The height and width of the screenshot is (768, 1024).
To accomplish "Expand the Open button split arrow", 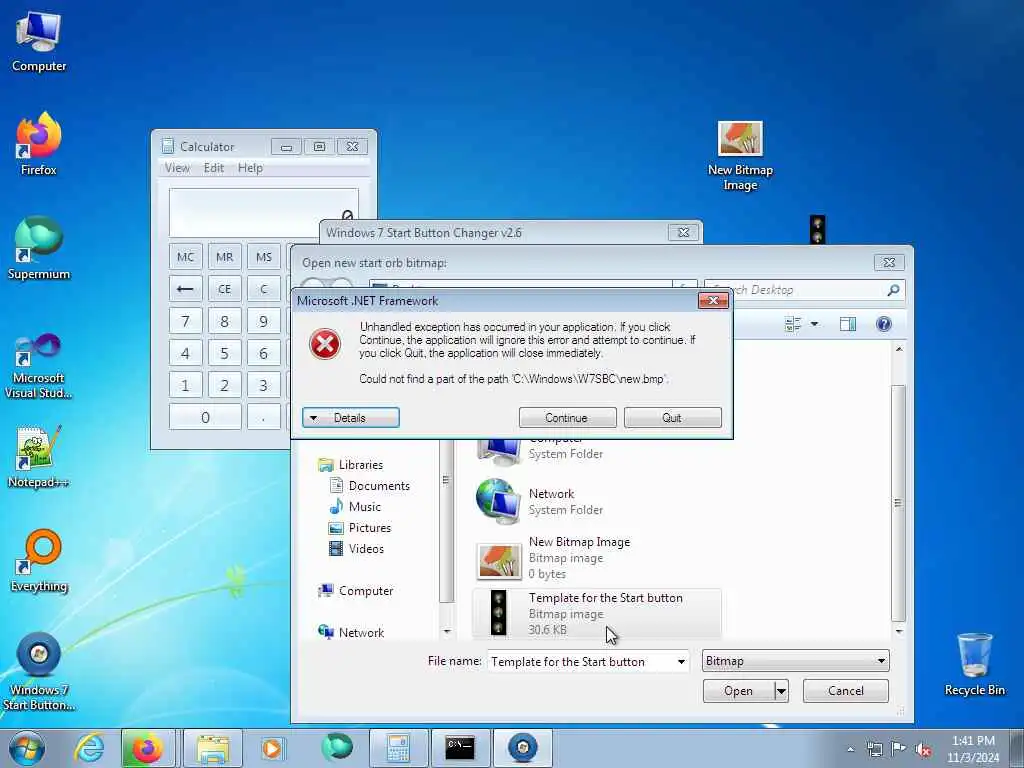I will [x=781, y=691].
